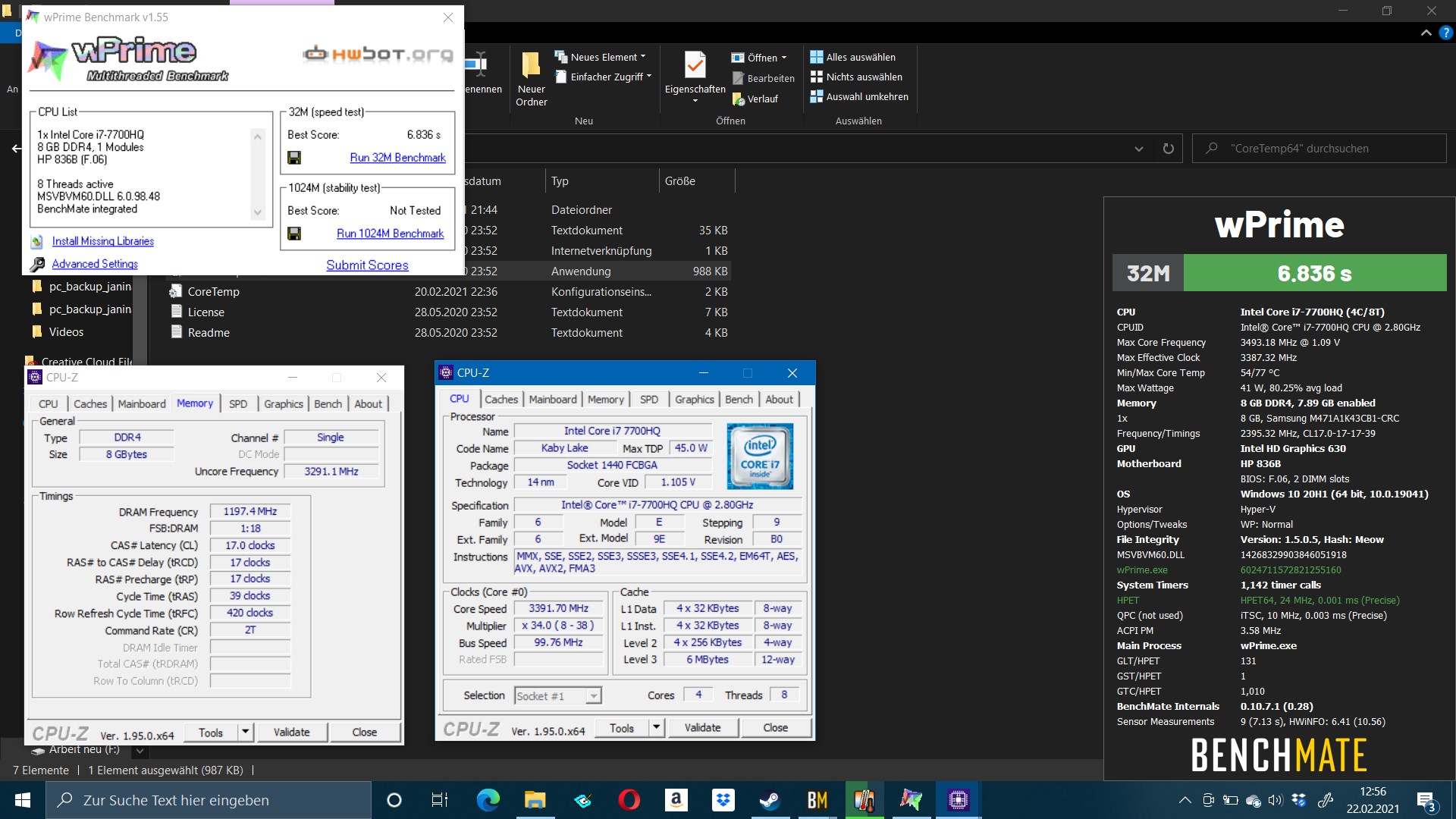The width and height of the screenshot is (1456, 819).
Task: Open Graphics tab in left CPU-Z window
Action: click(x=284, y=403)
